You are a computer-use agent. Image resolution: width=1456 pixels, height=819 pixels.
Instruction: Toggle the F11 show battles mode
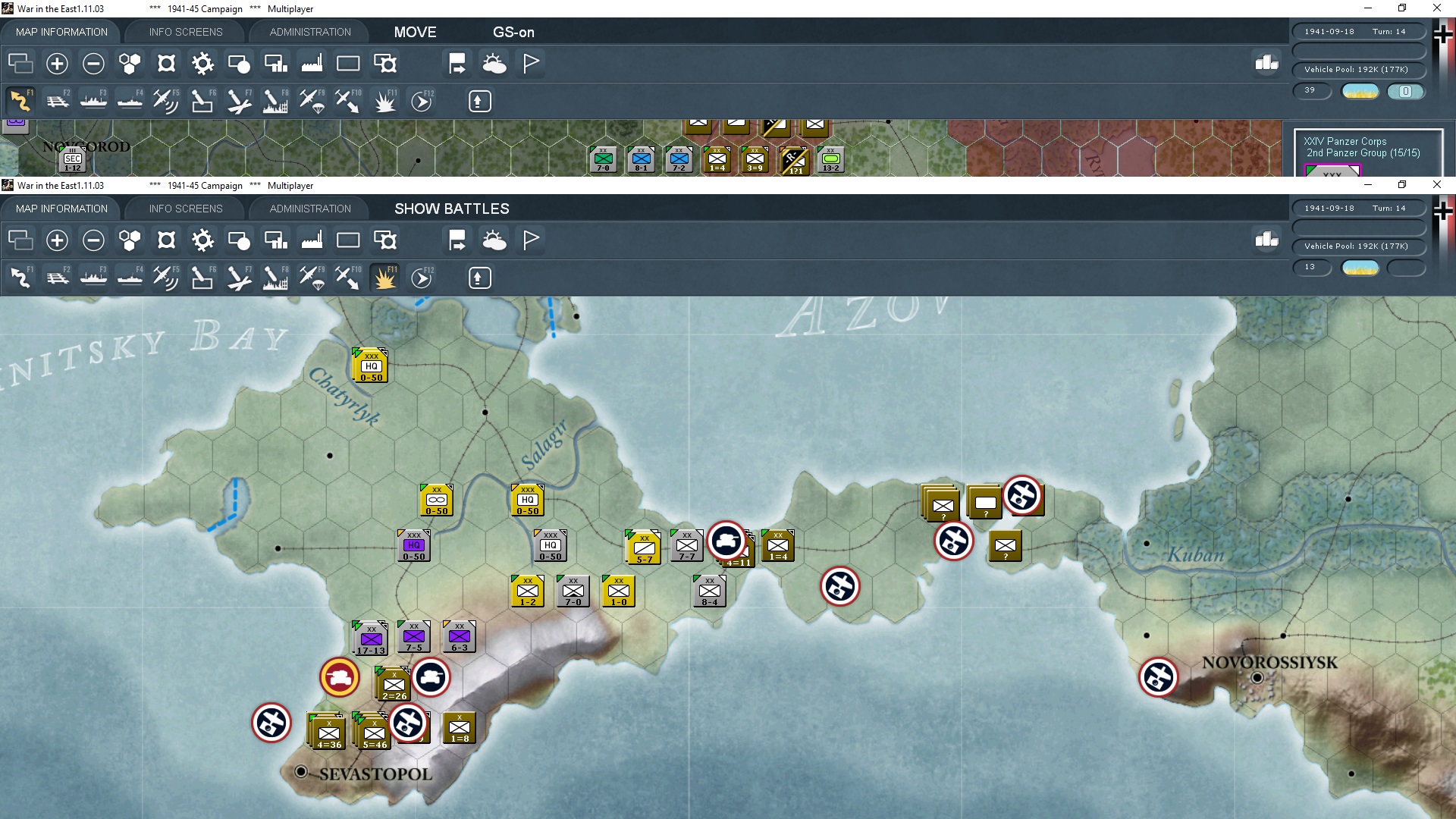point(384,278)
